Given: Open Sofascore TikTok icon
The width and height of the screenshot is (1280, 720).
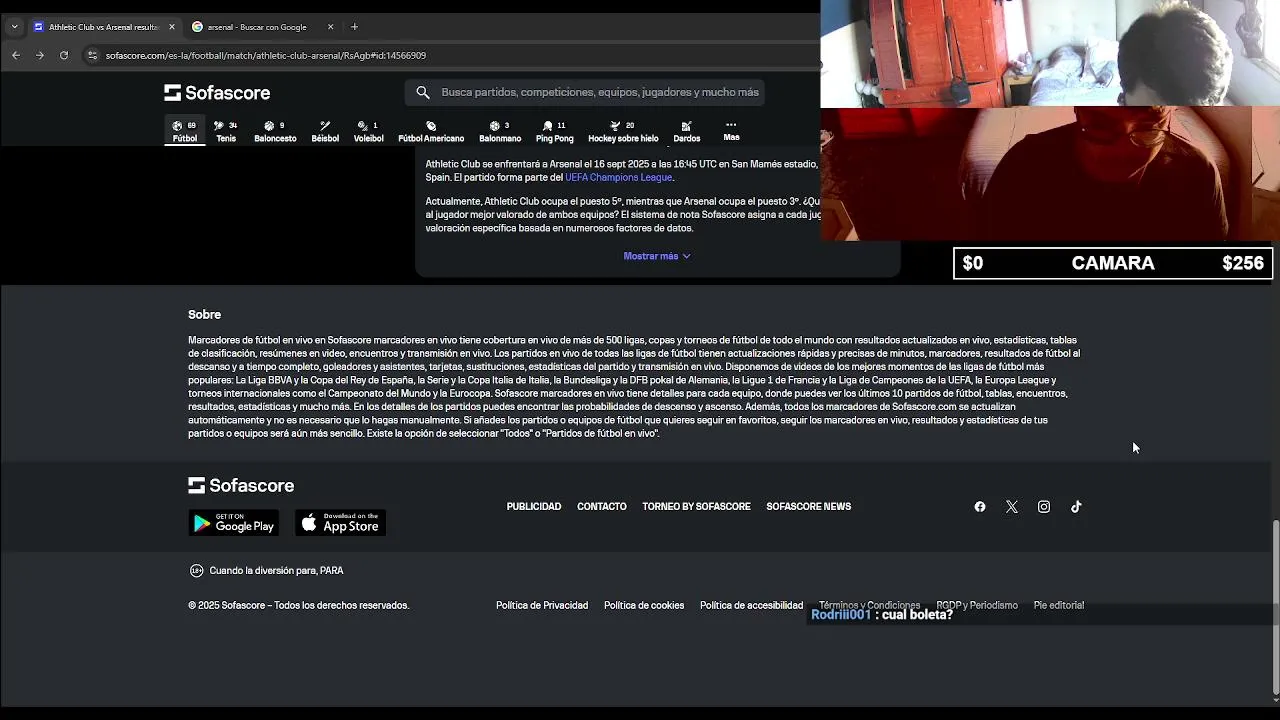Looking at the screenshot, I should click(x=1076, y=507).
